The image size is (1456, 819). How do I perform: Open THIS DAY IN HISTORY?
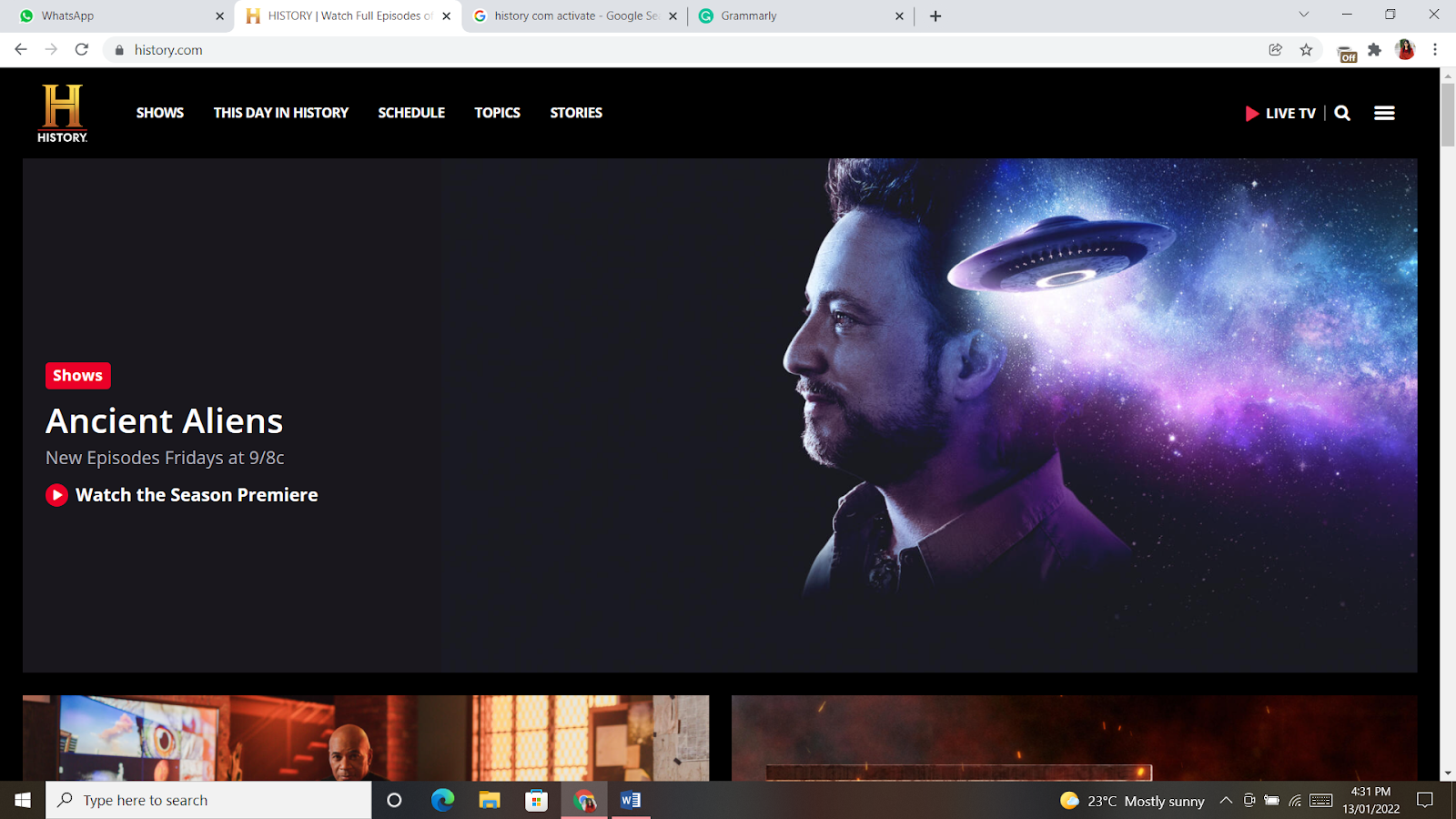click(281, 113)
